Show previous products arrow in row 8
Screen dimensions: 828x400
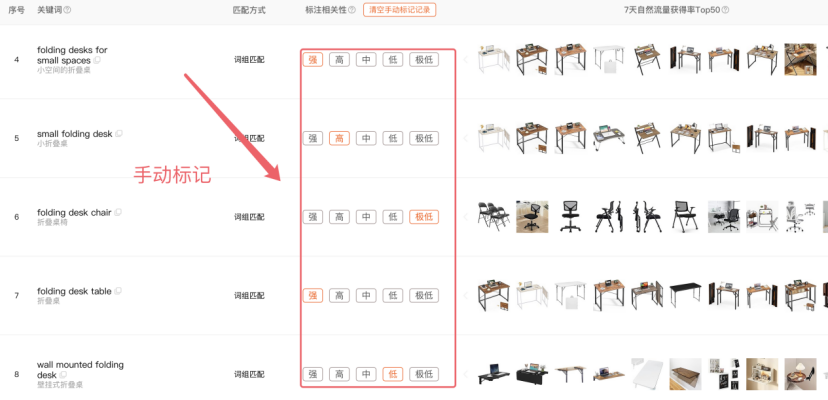(x=466, y=374)
